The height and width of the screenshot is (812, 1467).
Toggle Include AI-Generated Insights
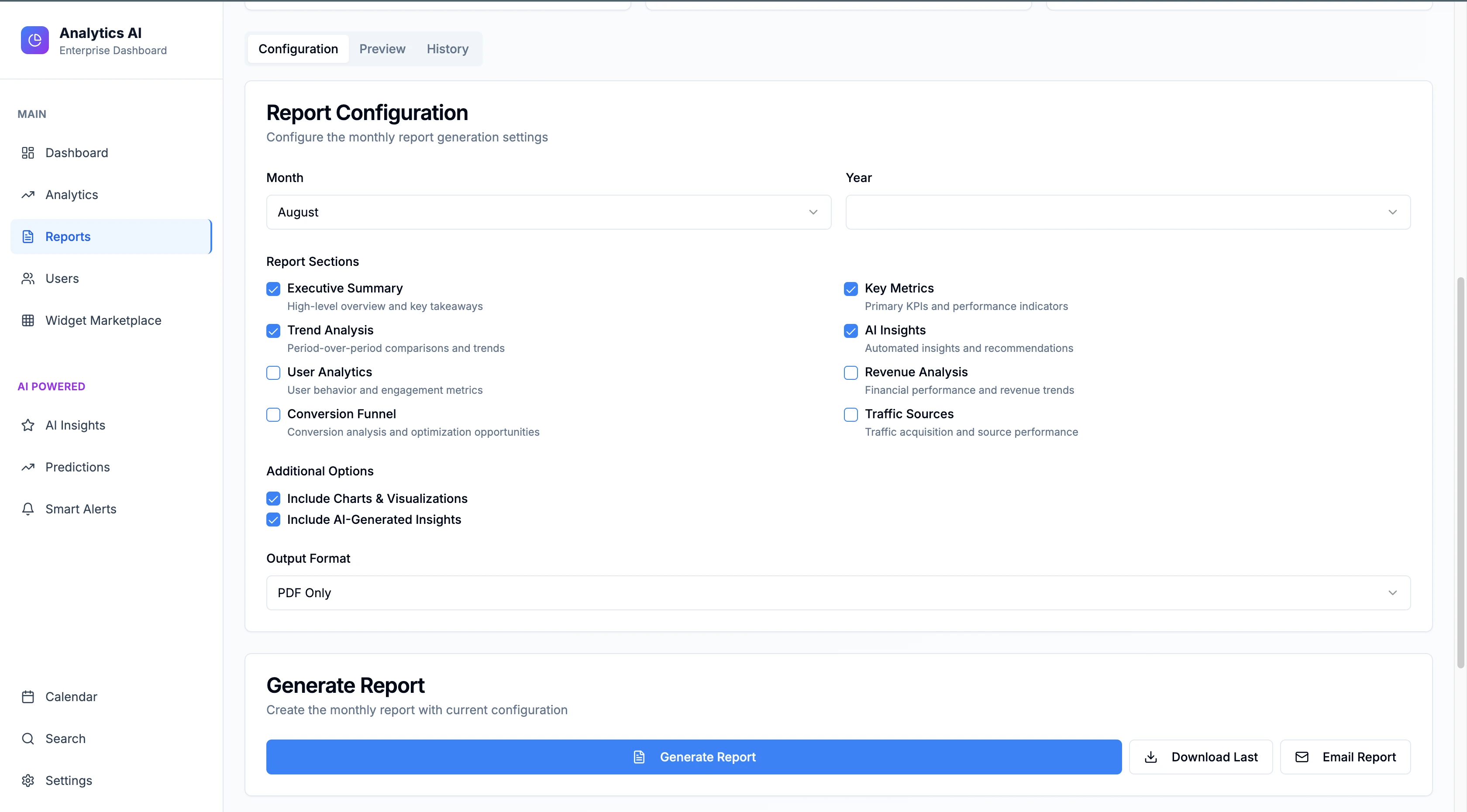point(273,520)
